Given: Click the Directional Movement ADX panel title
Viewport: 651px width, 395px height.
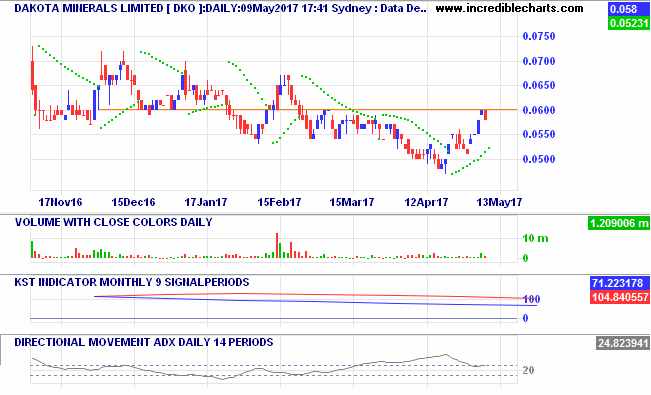Looking at the screenshot, I should (144, 342).
